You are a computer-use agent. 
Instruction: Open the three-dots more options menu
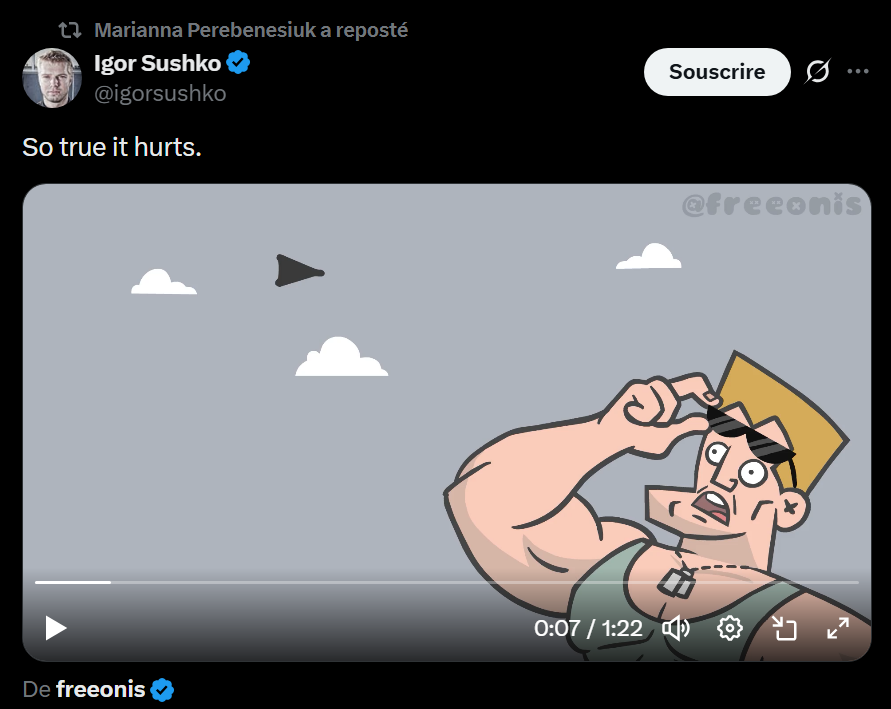(x=857, y=72)
